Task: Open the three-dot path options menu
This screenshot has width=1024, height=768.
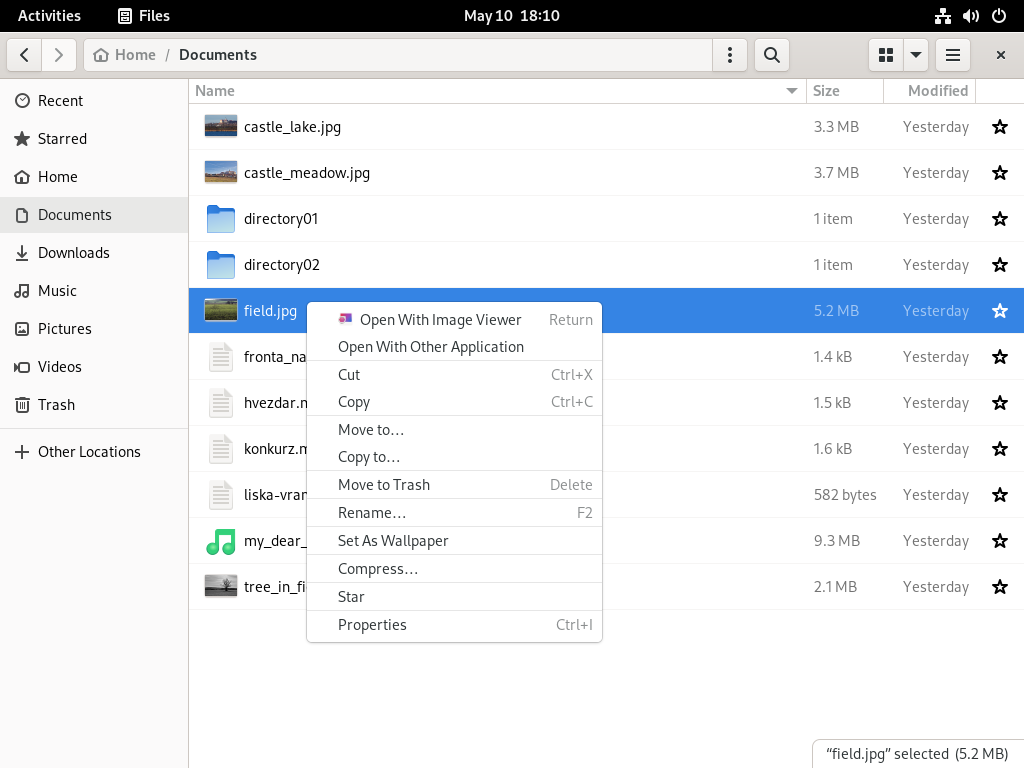Action: (729, 55)
